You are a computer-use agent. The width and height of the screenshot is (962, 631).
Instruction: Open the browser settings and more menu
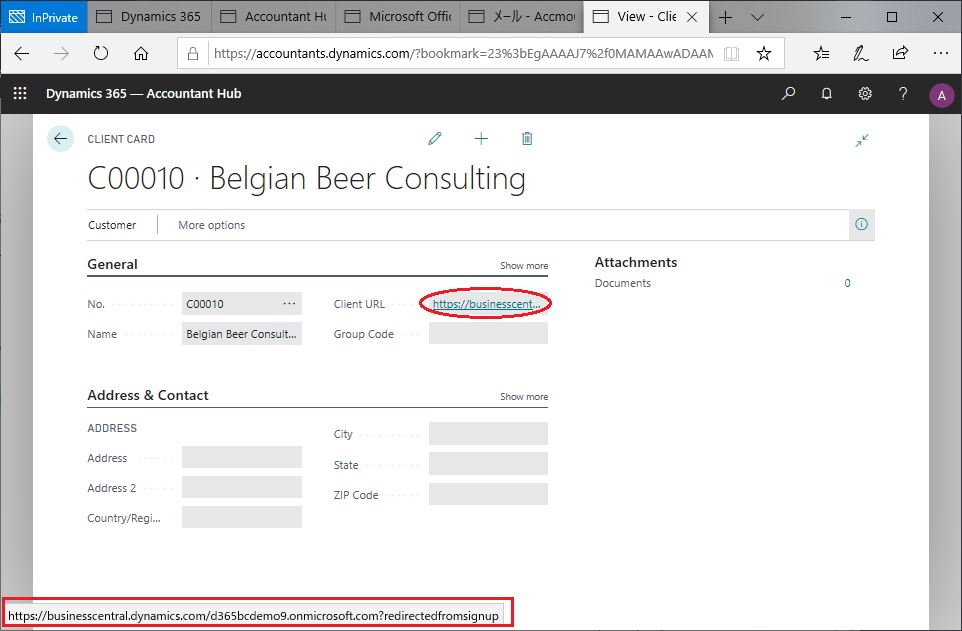(941, 53)
